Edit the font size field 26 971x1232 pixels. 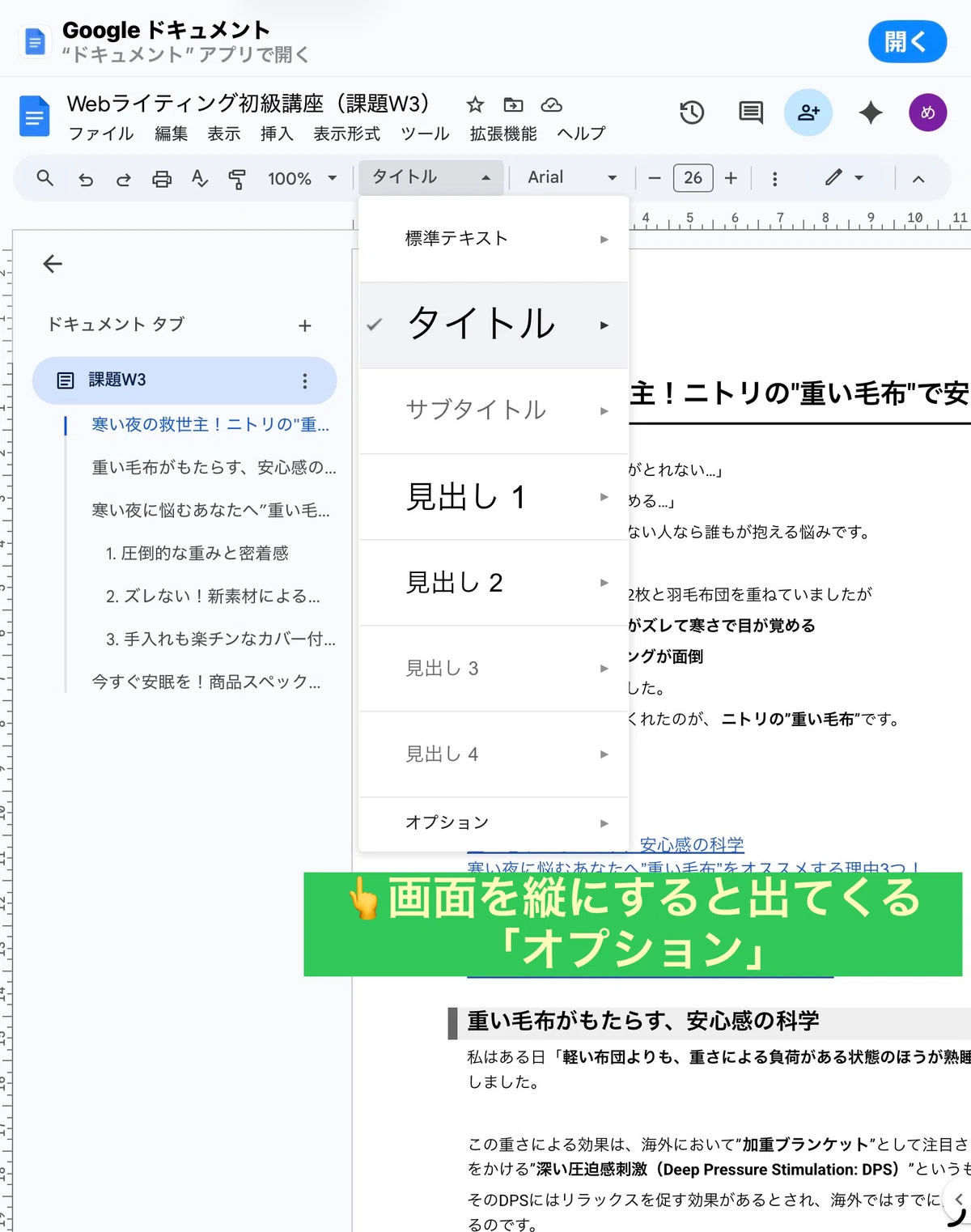693,178
